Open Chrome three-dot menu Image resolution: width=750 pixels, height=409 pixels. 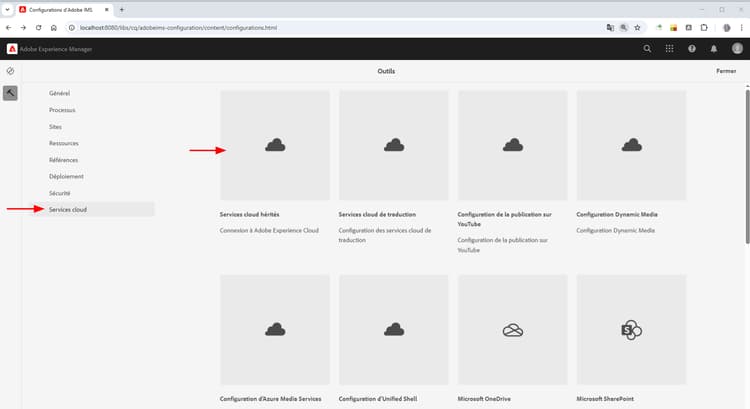tap(741, 28)
